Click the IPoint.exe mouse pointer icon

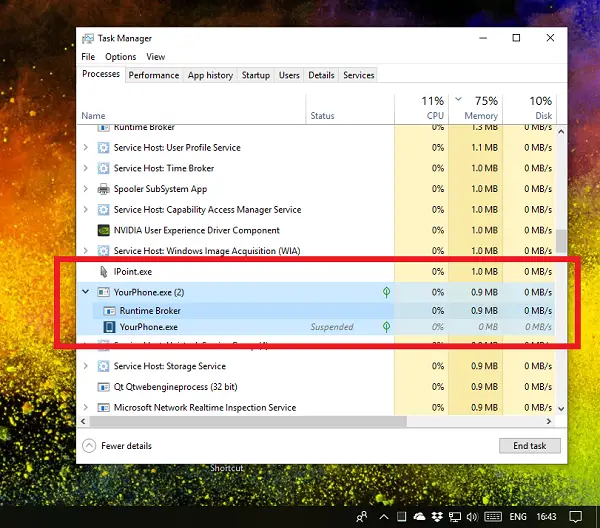coord(103,272)
